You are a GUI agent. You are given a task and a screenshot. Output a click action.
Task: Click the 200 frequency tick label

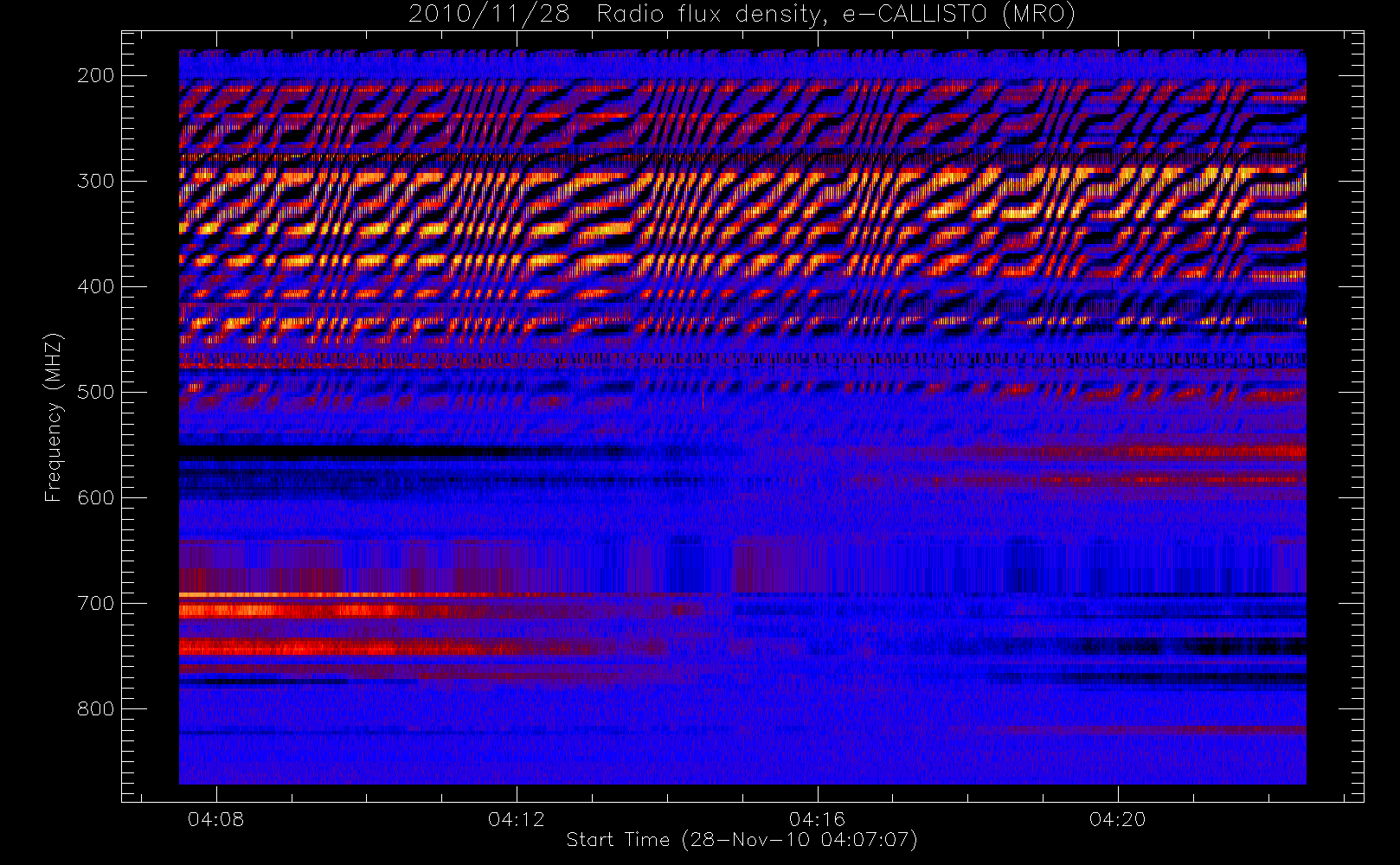tap(95, 75)
